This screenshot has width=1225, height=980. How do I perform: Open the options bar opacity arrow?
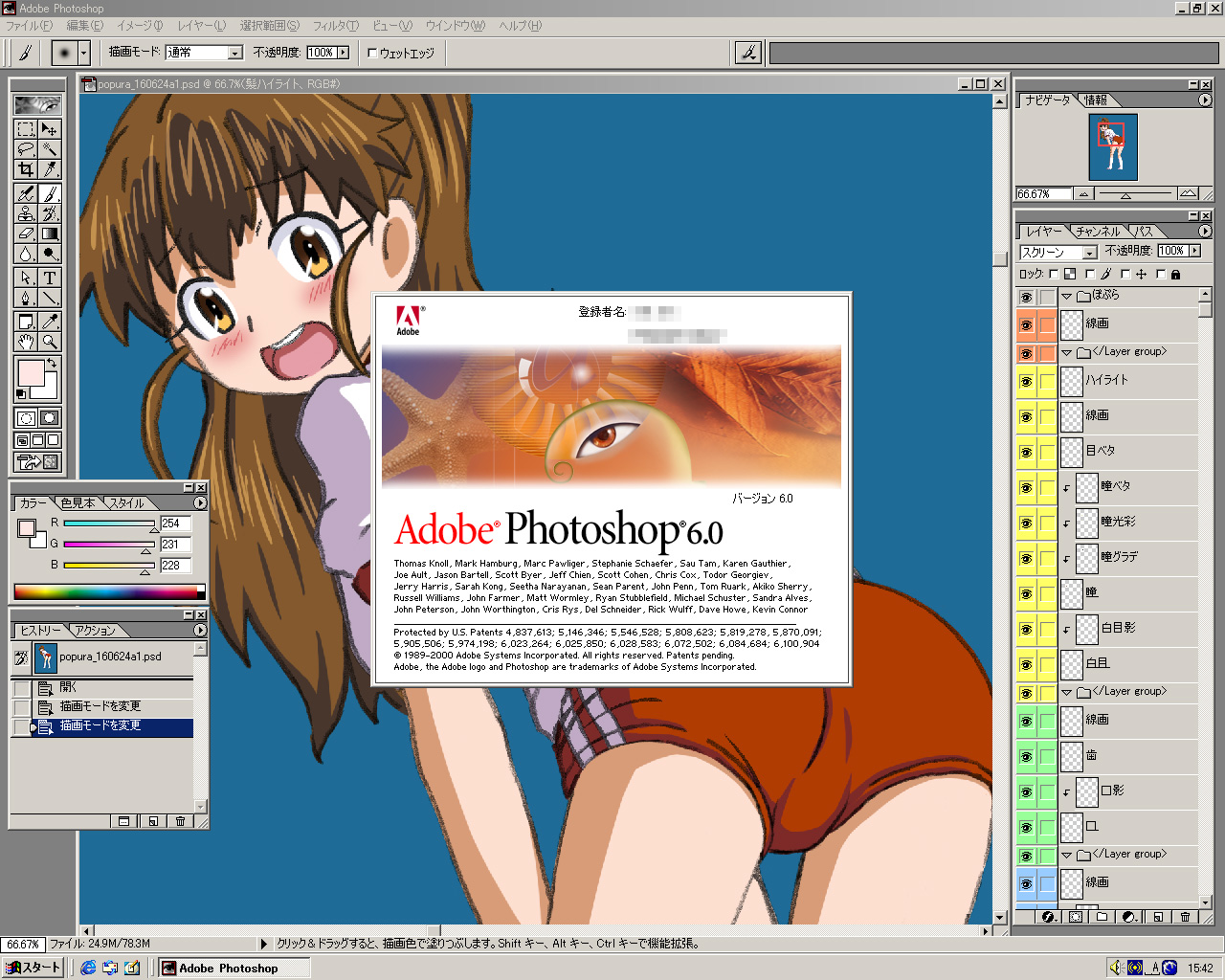click(x=343, y=54)
